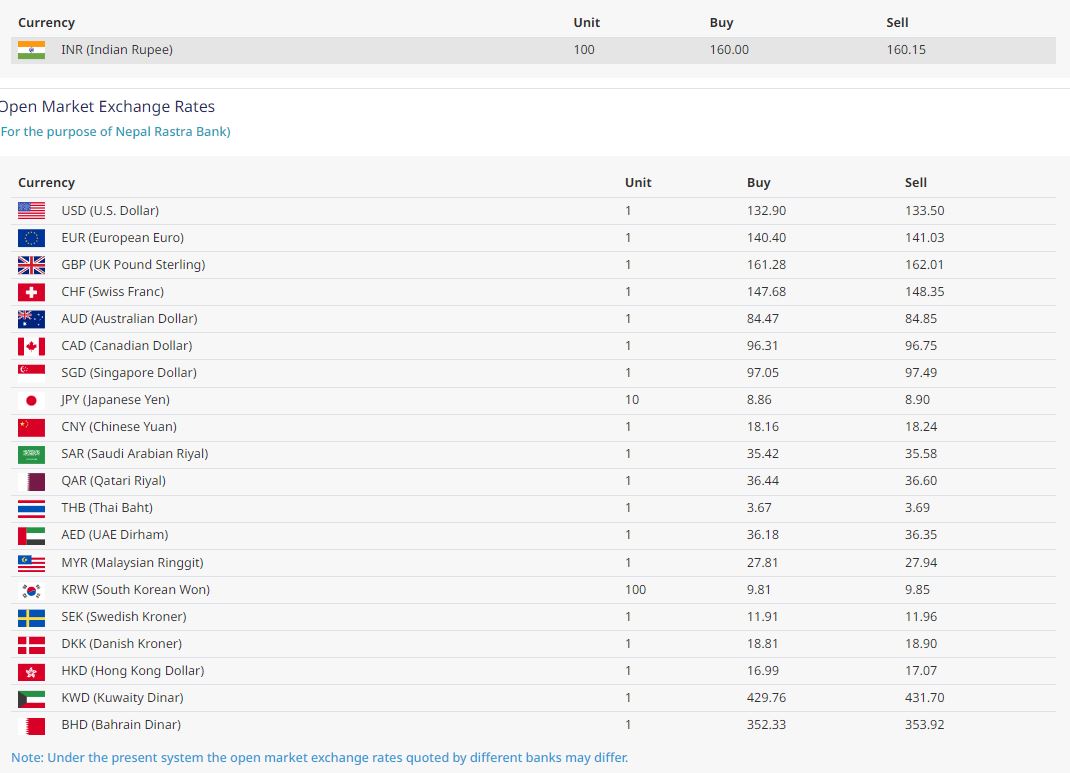Select the Swiss flag icon
This screenshot has width=1070, height=773.
[x=31, y=292]
